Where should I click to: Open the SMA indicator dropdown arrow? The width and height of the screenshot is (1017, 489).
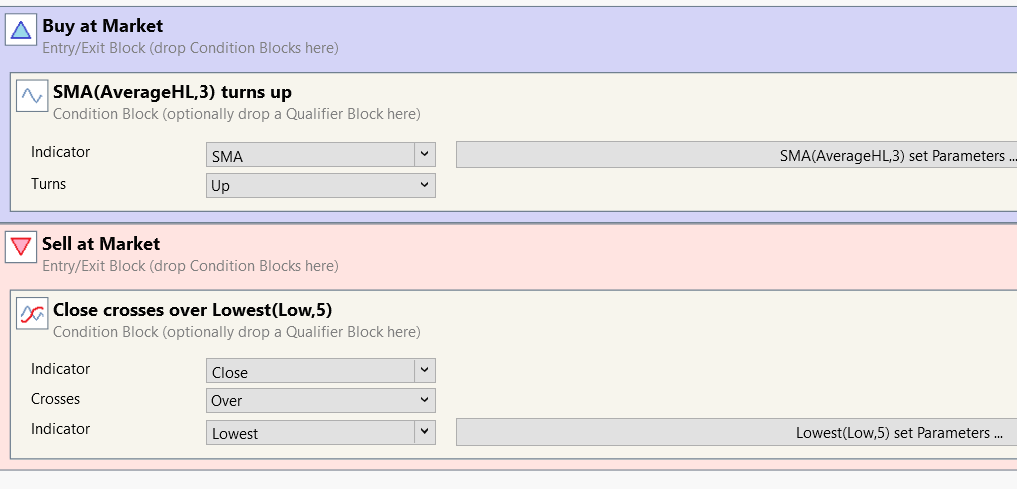coord(425,155)
